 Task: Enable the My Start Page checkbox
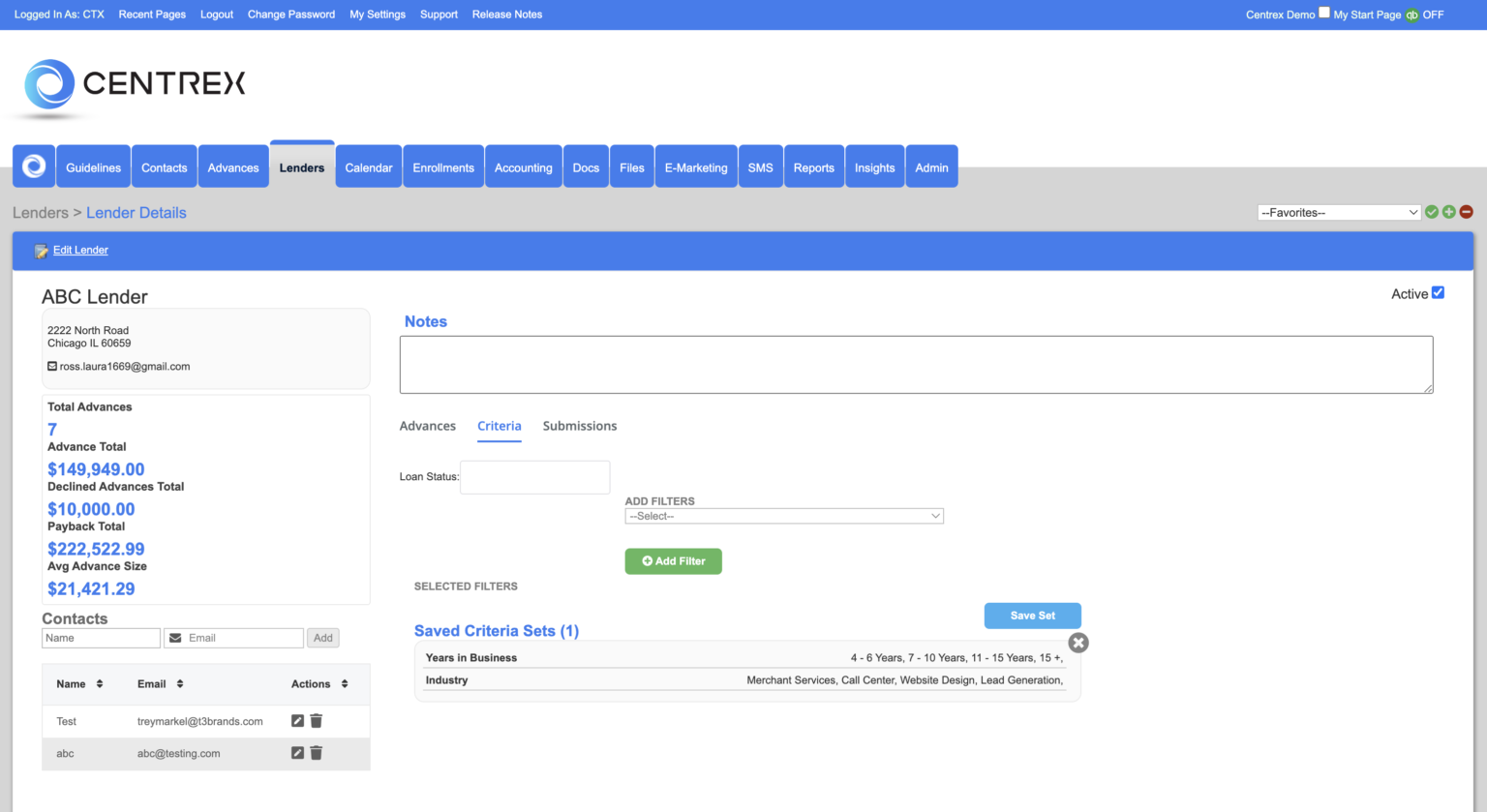[1324, 13]
